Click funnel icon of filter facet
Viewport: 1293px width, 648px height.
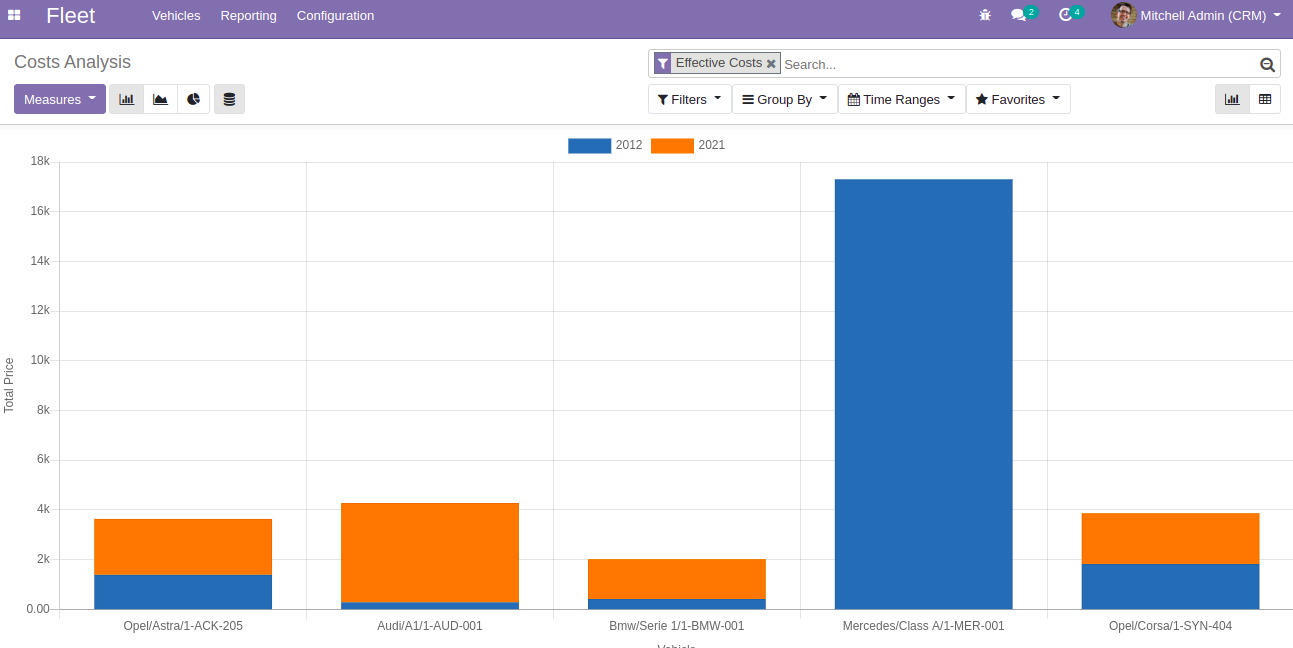click(663, 64)
